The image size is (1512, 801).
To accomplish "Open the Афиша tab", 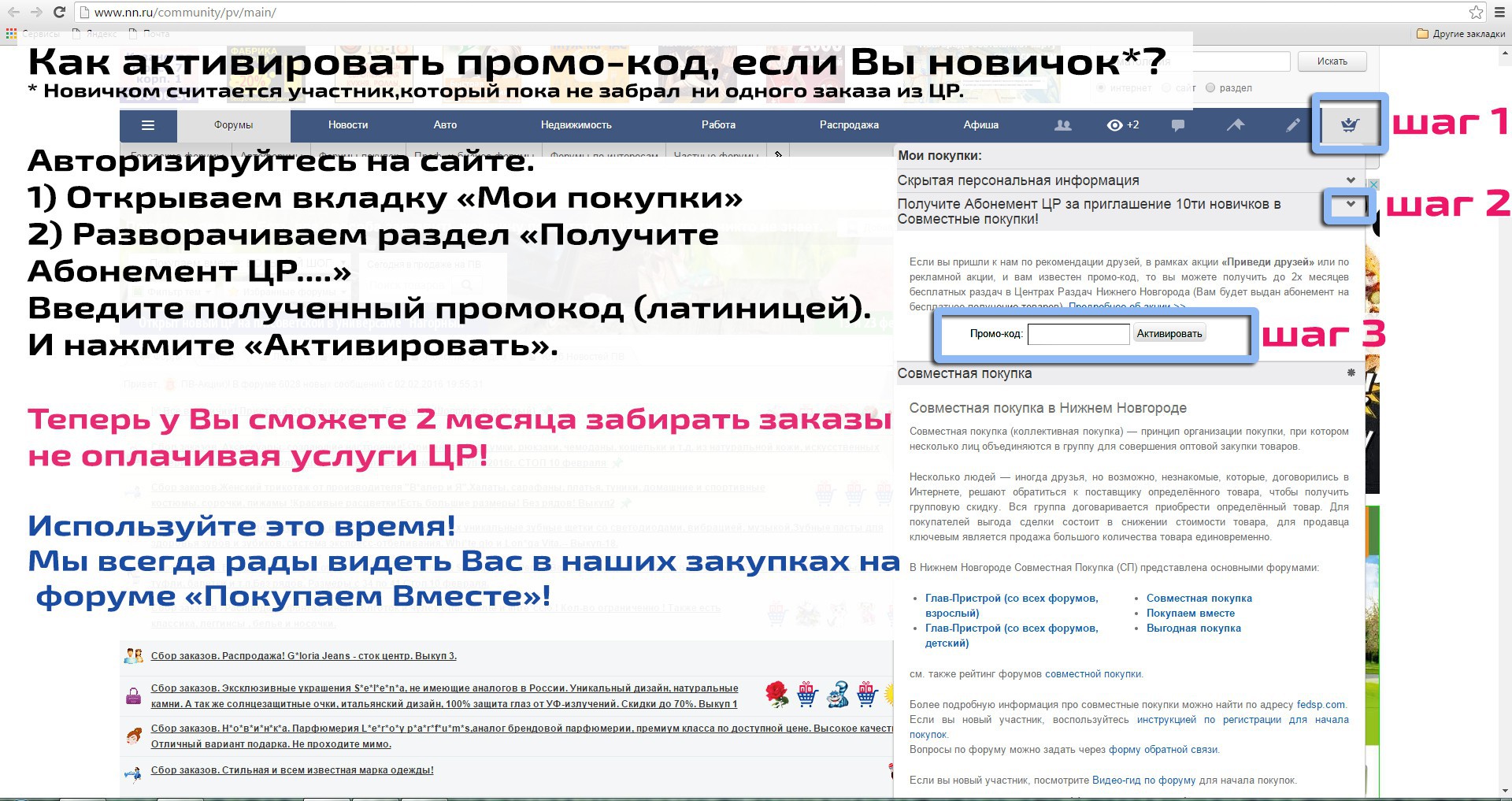I will tap(981, 125).
